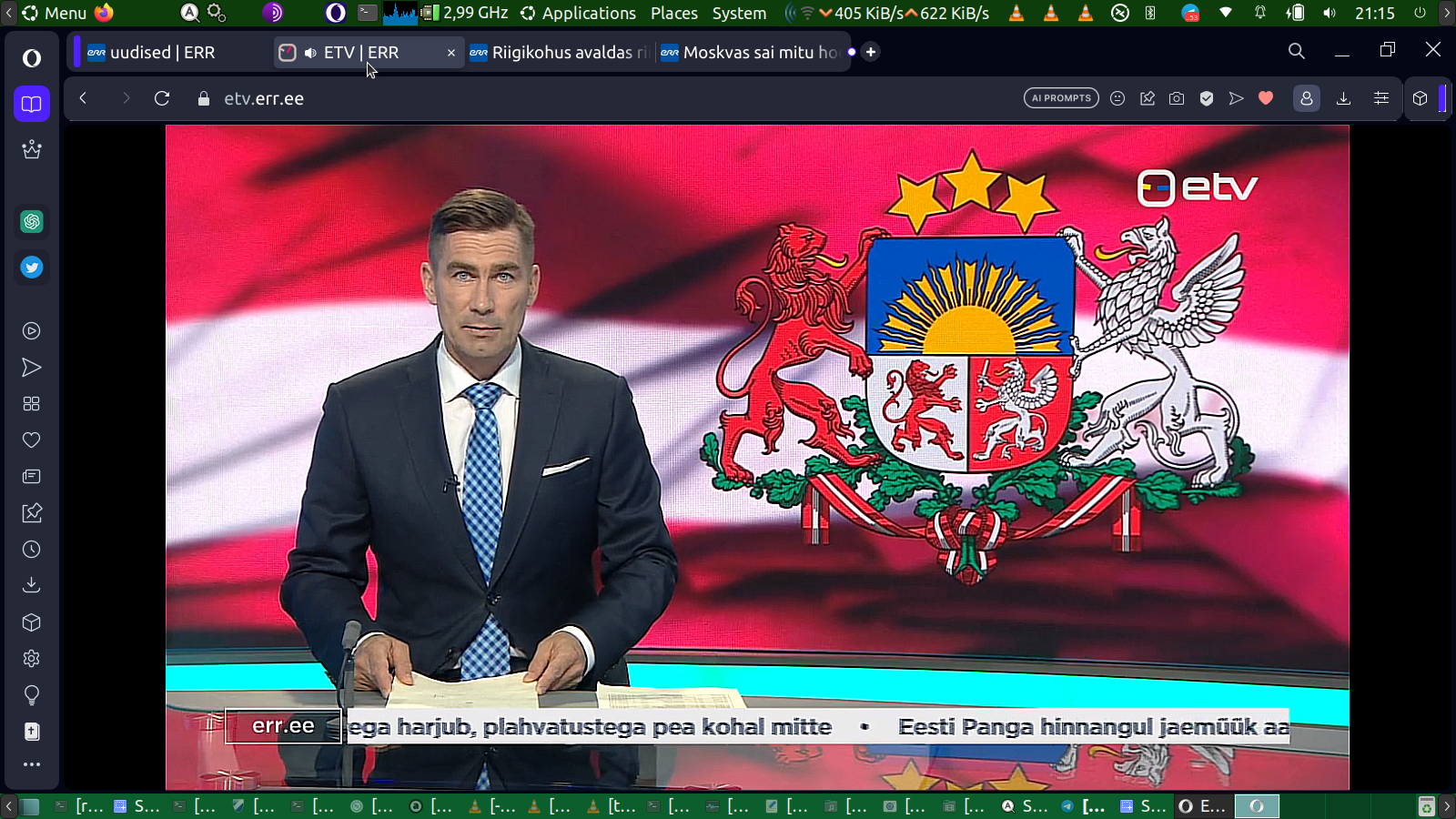This screenshot has height=819, width=1456.
Task: Open the book-with-cross icon in the sidebar
Action: tap(32, 732)
